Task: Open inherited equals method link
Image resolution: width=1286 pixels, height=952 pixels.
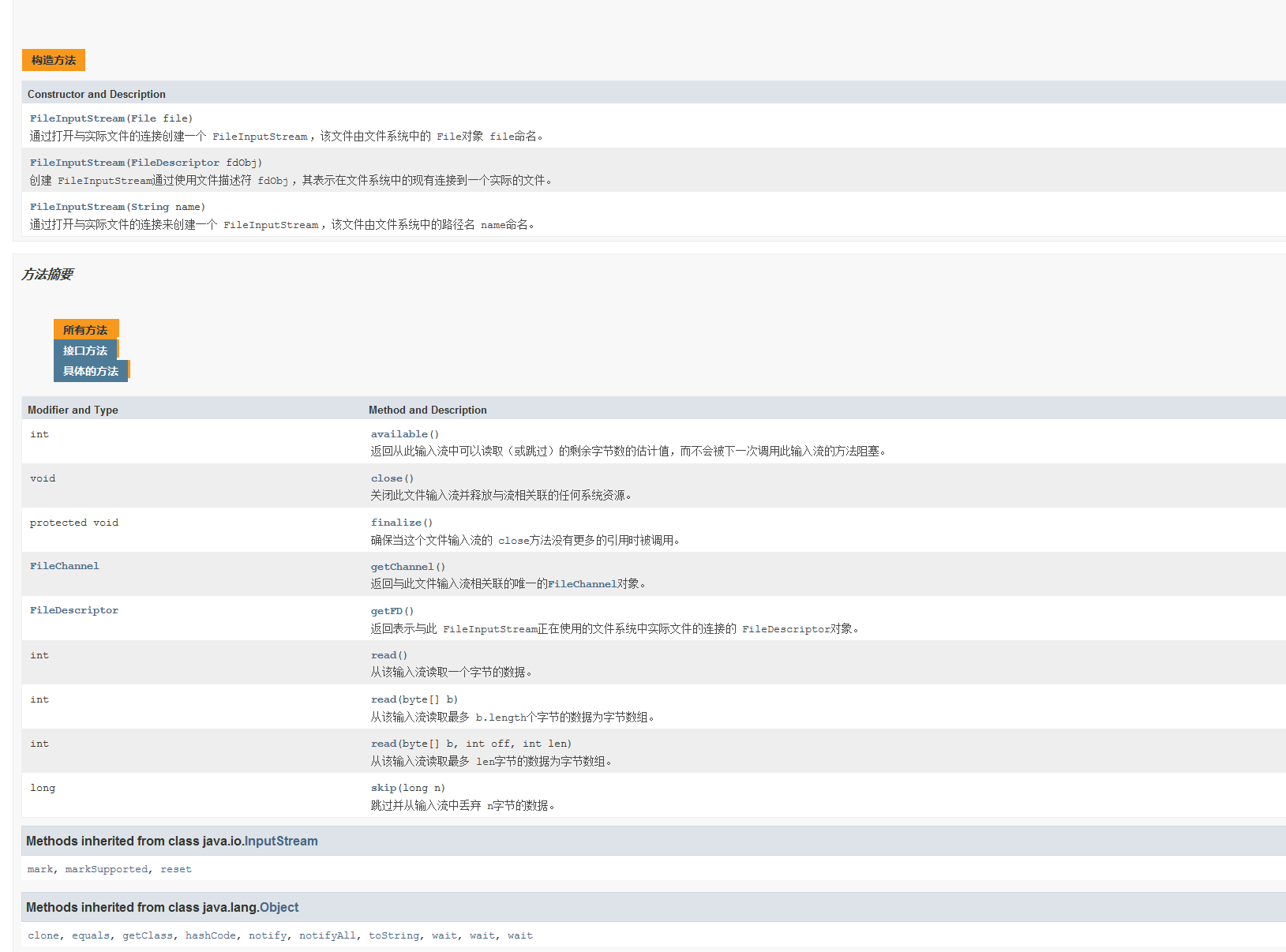Action: pos(91,935)
